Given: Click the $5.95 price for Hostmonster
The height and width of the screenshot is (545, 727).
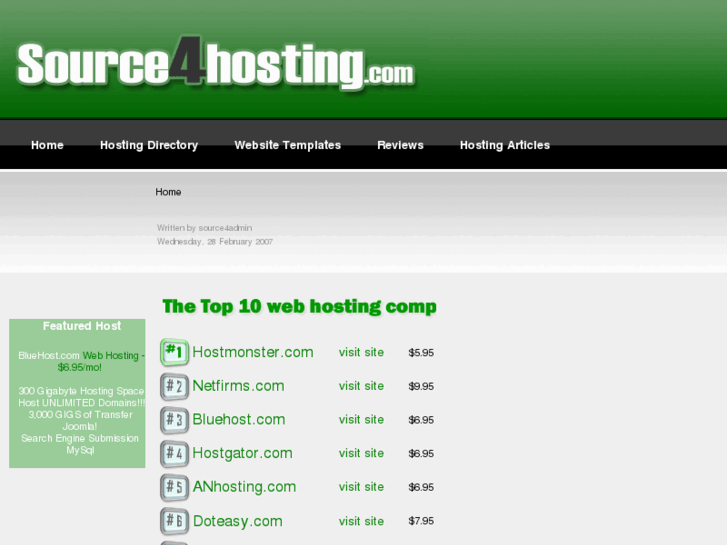Looking at the screenshot, I should [421, 353].
